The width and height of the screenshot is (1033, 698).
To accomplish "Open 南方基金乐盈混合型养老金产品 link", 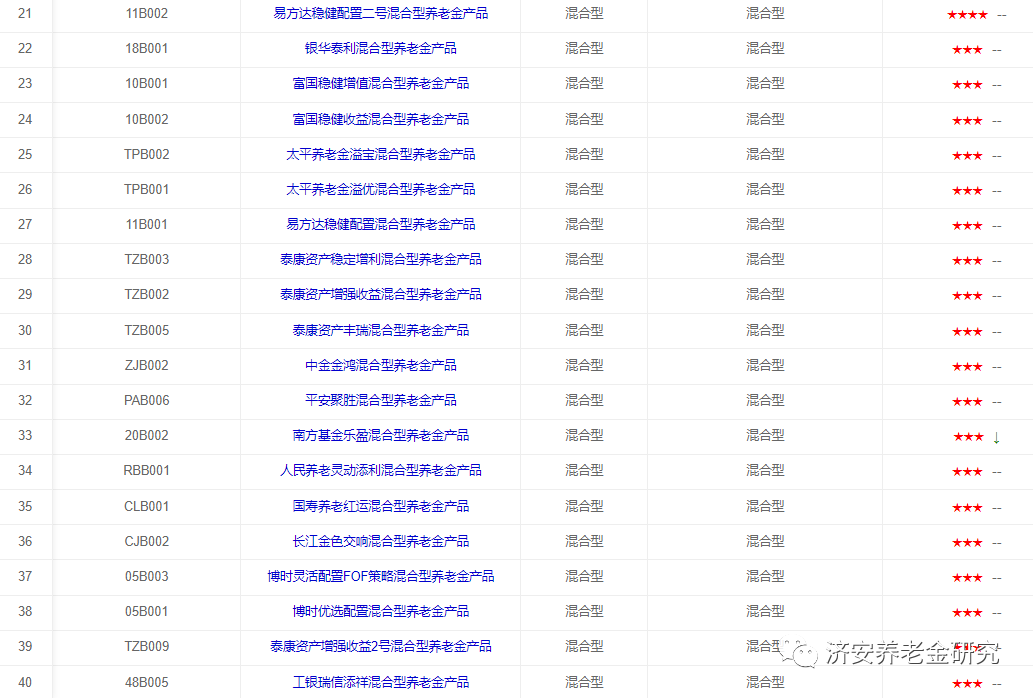I will pos(380,435).
